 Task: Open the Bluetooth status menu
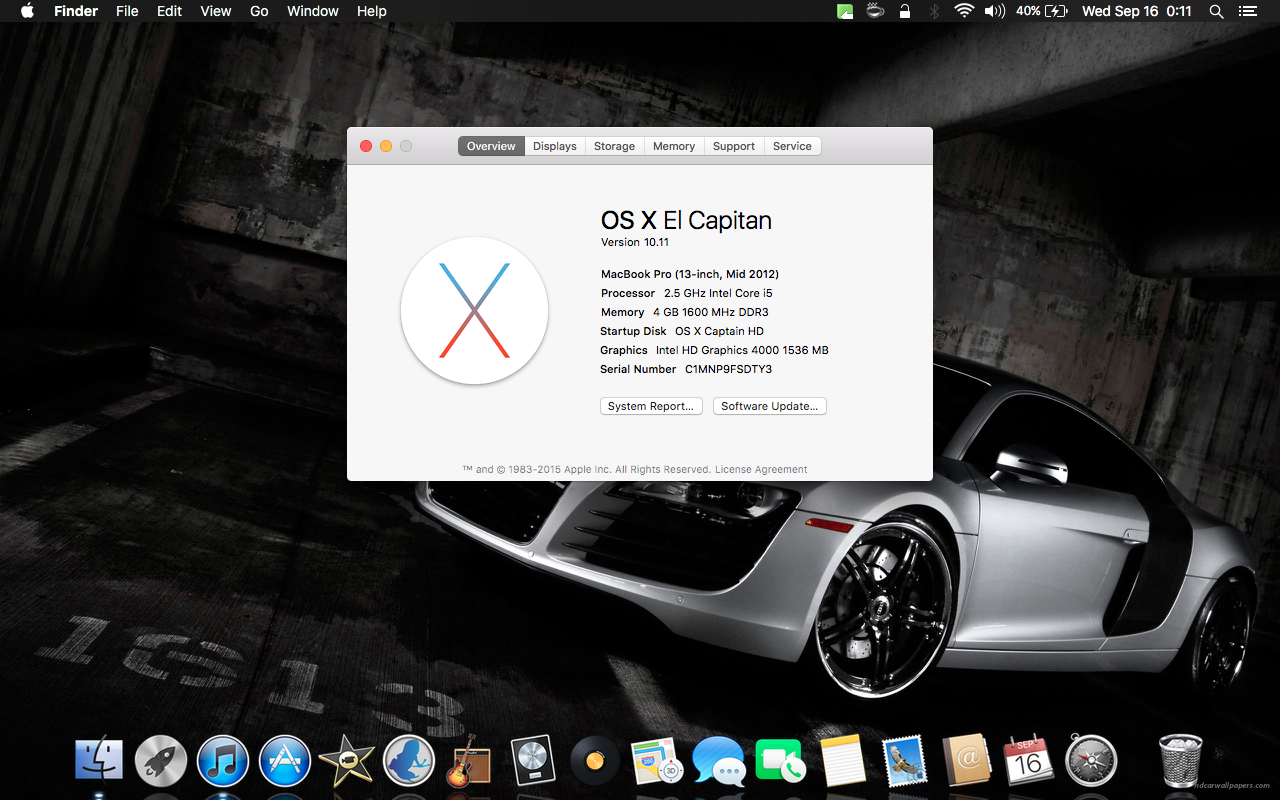(x=935, y=11)
